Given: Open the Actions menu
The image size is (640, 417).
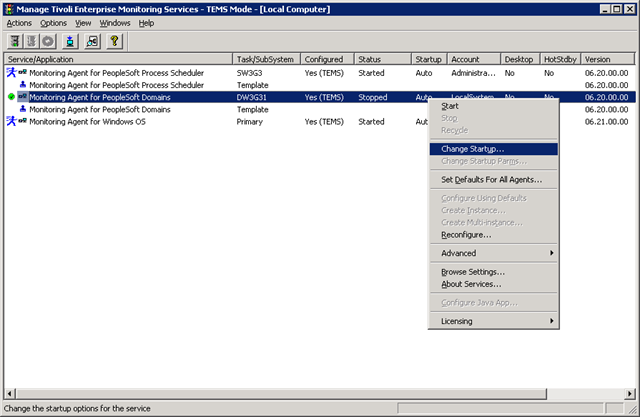Looking at the screenshot, I should 19,23.
